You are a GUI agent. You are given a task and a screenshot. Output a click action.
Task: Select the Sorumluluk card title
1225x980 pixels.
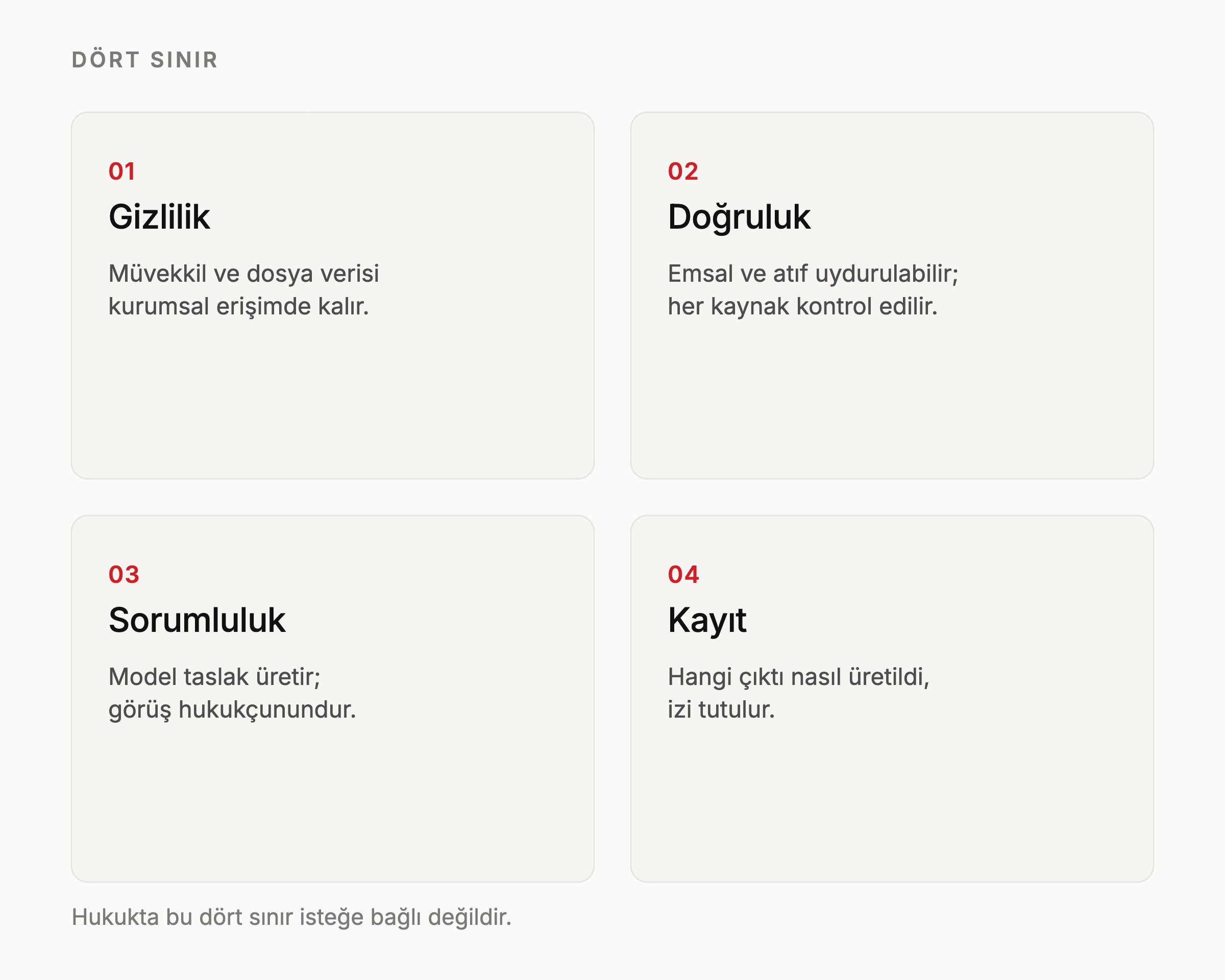click(x=197, y=620)
